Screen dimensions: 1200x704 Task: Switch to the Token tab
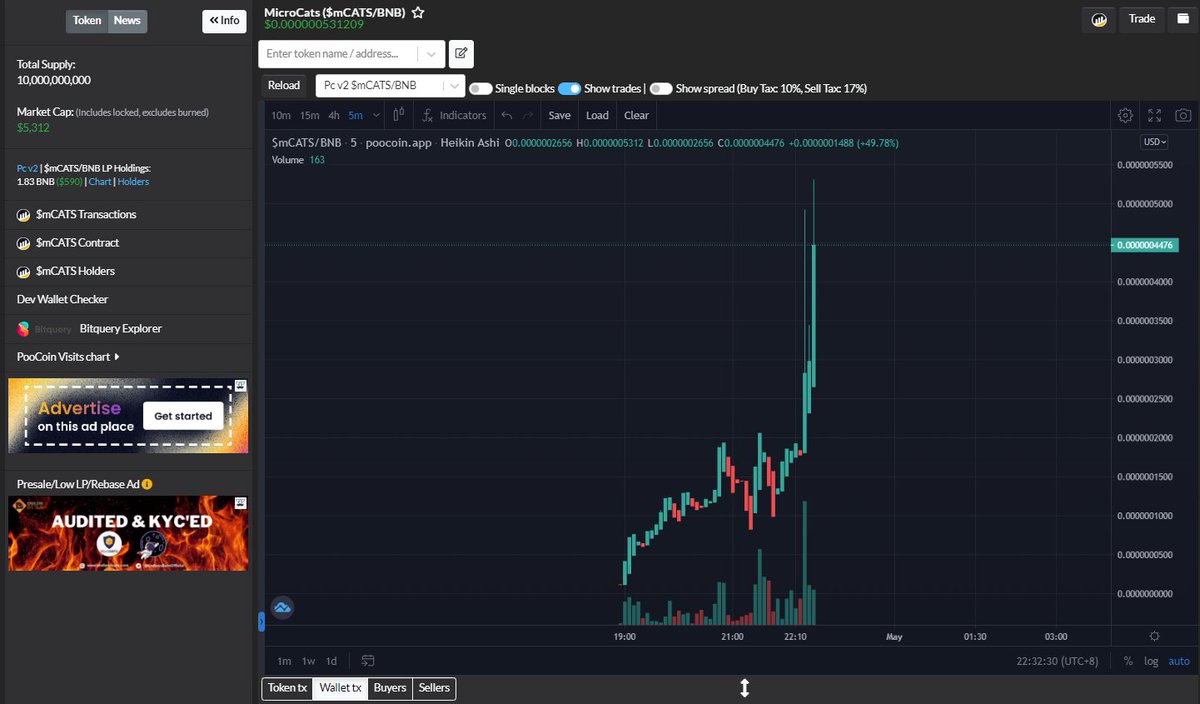click(x=87, y=20)
